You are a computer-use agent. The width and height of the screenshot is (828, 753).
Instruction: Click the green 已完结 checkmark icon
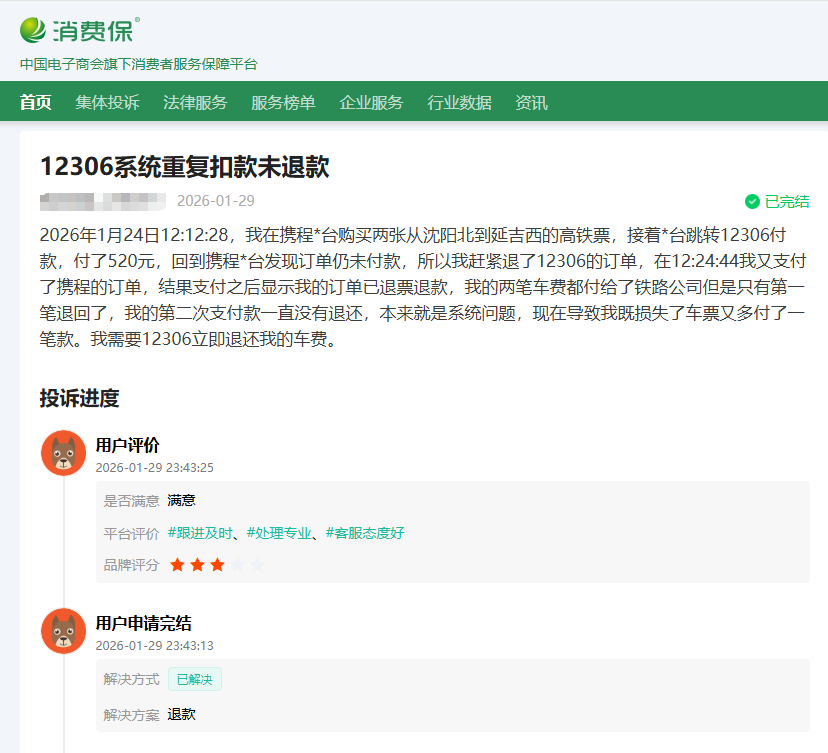752,201
